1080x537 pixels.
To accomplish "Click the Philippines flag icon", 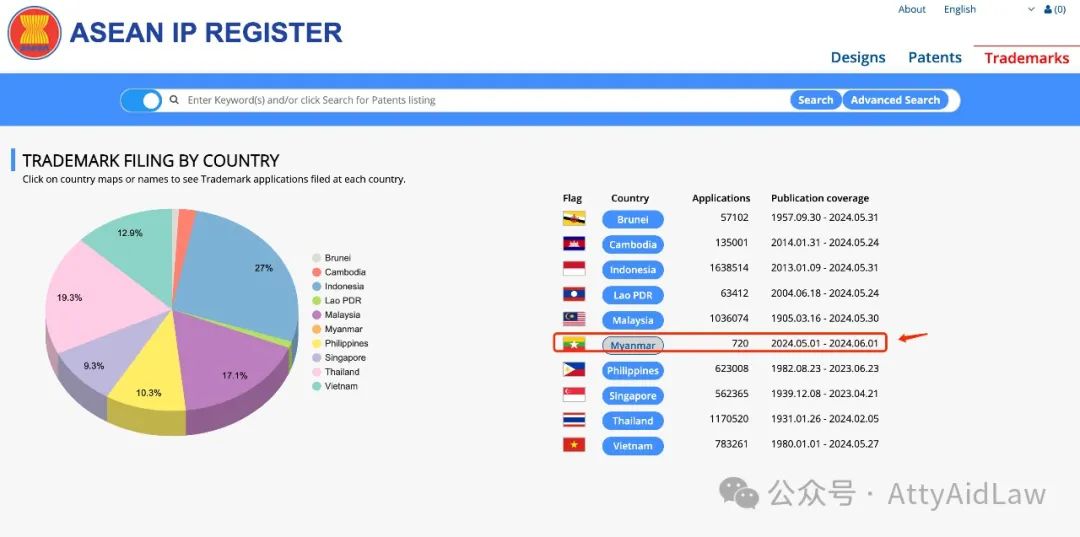I will point(574,369).
